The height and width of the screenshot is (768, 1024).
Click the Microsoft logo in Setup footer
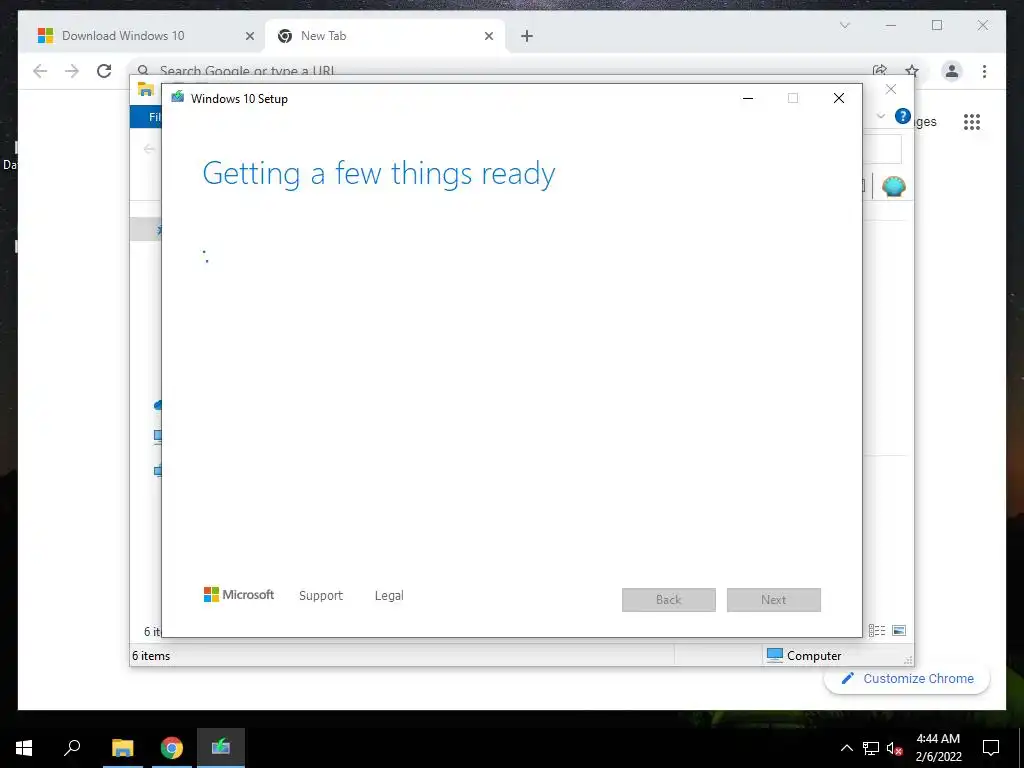click(x=239, y=595)
